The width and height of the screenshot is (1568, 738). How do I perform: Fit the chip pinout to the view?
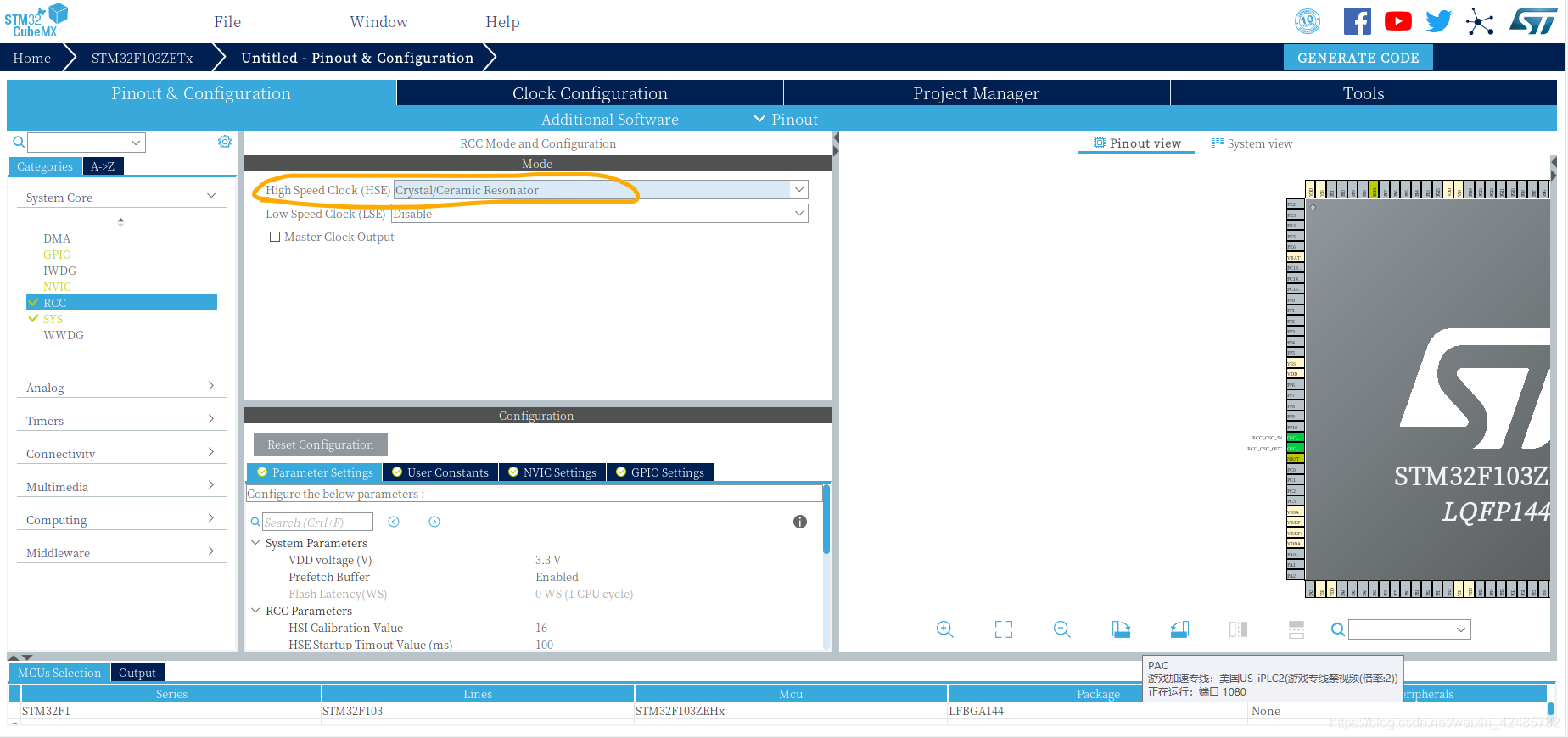[x=1004, y=629]
